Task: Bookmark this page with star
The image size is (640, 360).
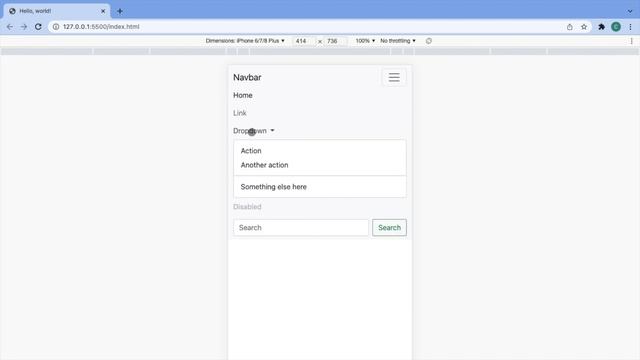Action: coord(584,27)
